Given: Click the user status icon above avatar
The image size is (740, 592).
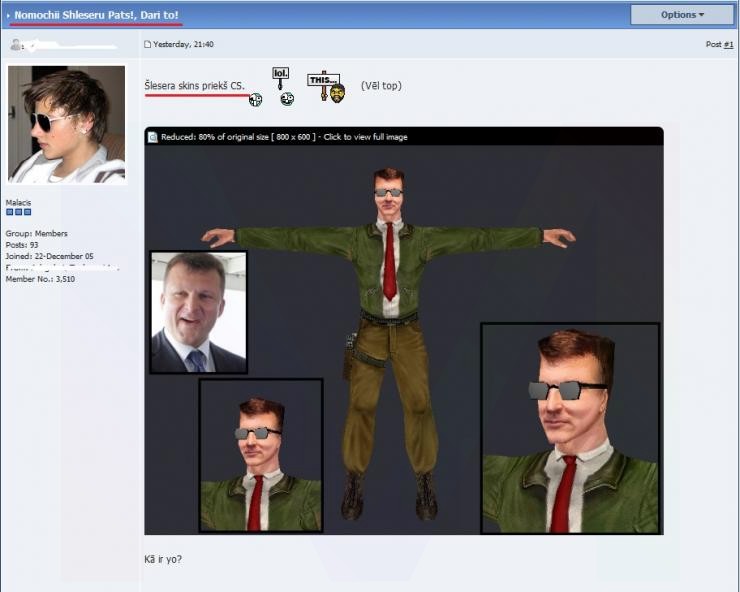Looking at the screenshot, I should pos(15,45).
